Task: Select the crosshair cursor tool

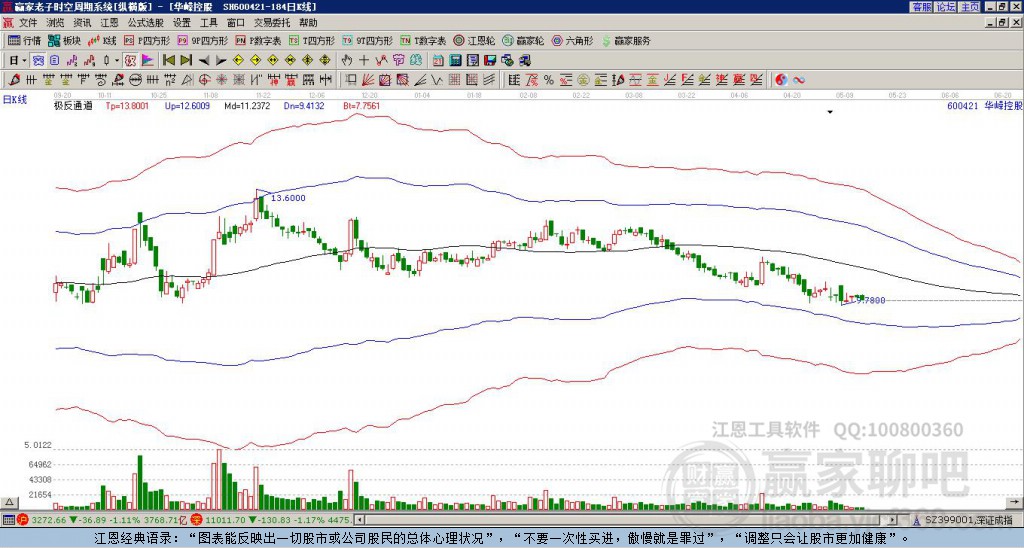Action: click(364, 60)
